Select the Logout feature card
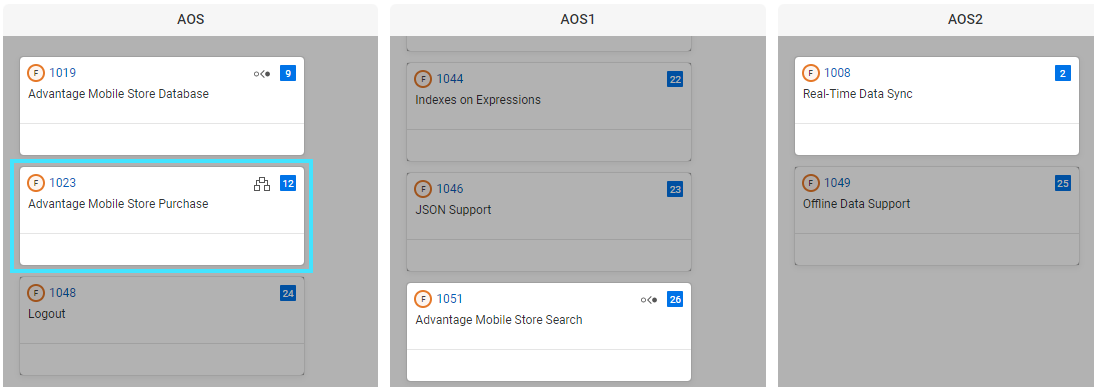Viewport: 1094px width, 387px height. [x=162, y=326]
